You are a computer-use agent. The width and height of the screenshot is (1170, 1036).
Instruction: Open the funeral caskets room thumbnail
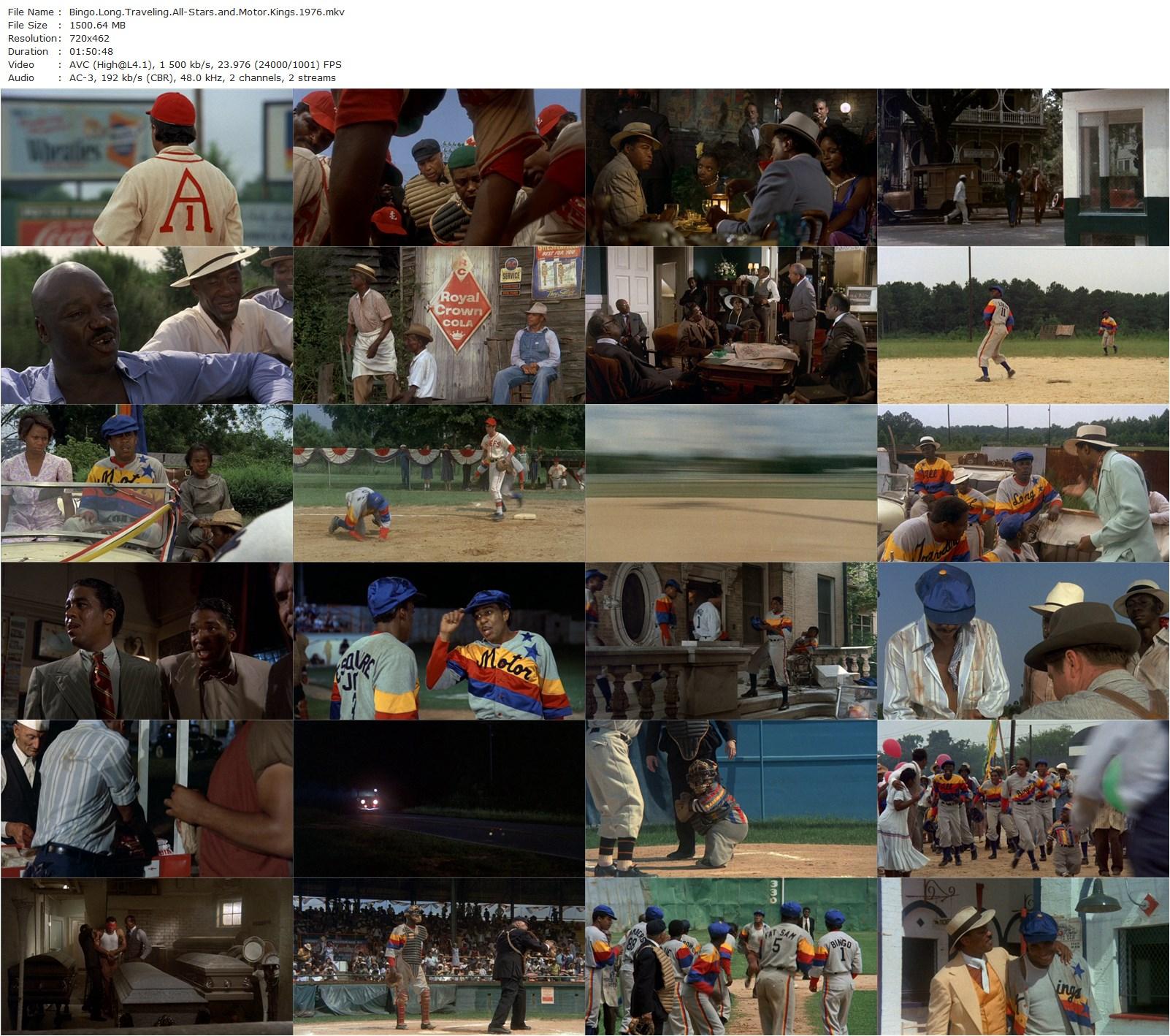click(x=146, y=956)
